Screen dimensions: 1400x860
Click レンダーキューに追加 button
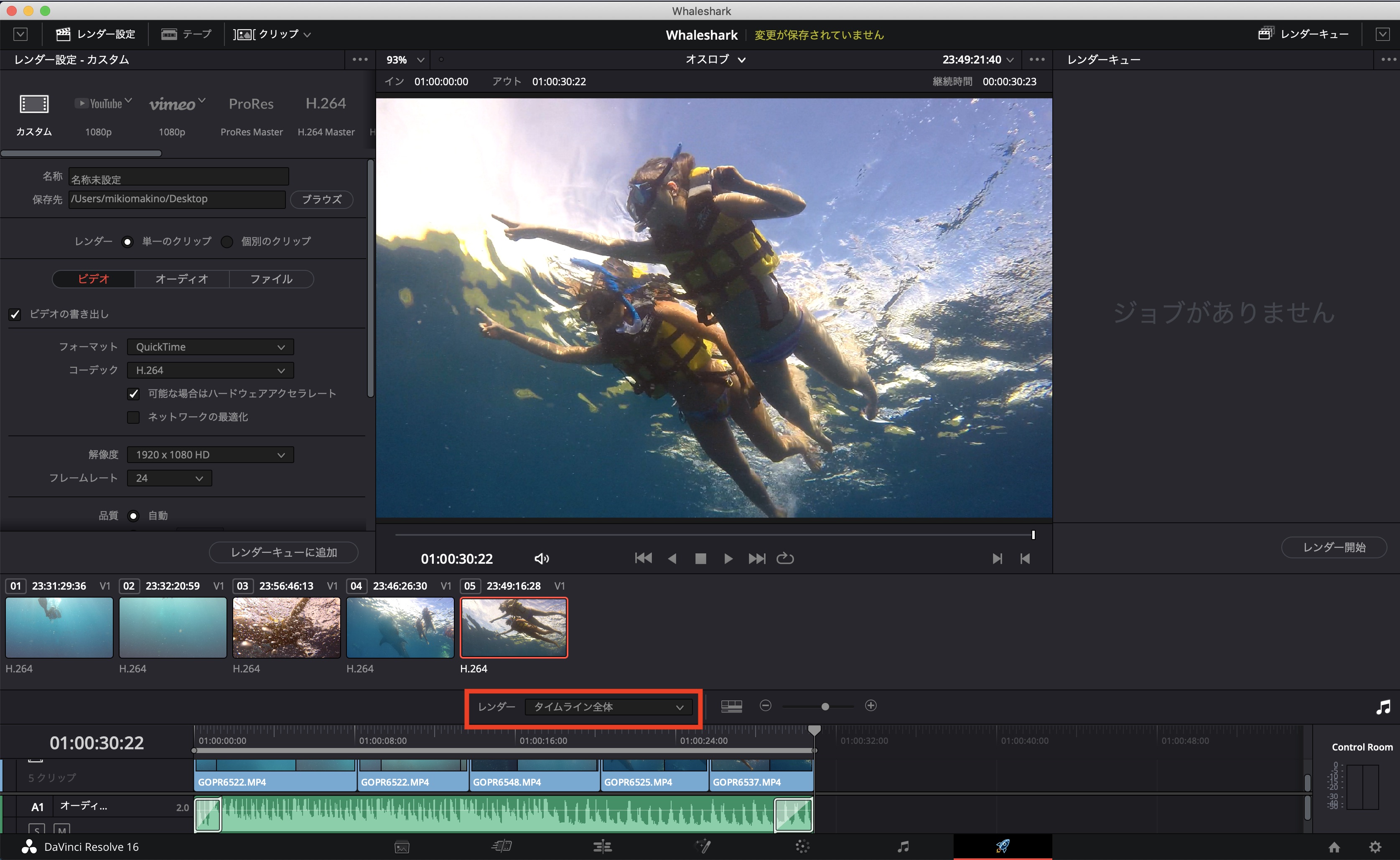[283, 552]
